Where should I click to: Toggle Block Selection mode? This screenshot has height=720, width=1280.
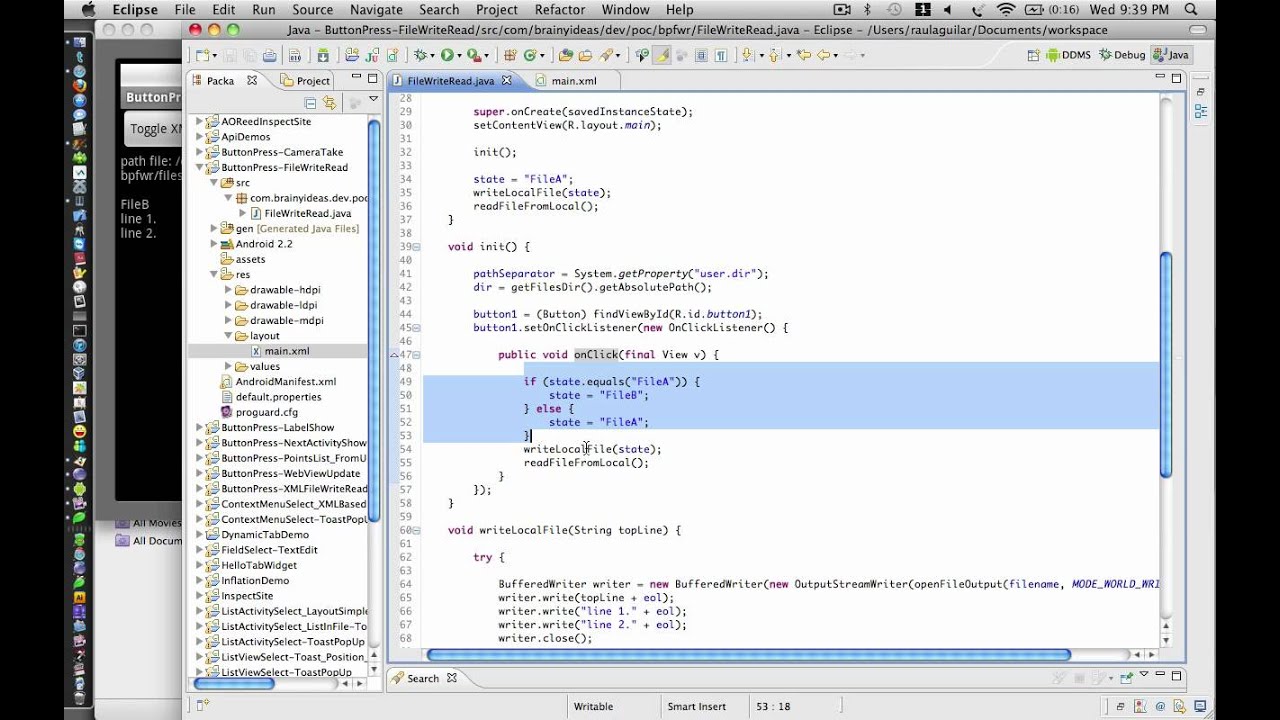click(702, 55)
